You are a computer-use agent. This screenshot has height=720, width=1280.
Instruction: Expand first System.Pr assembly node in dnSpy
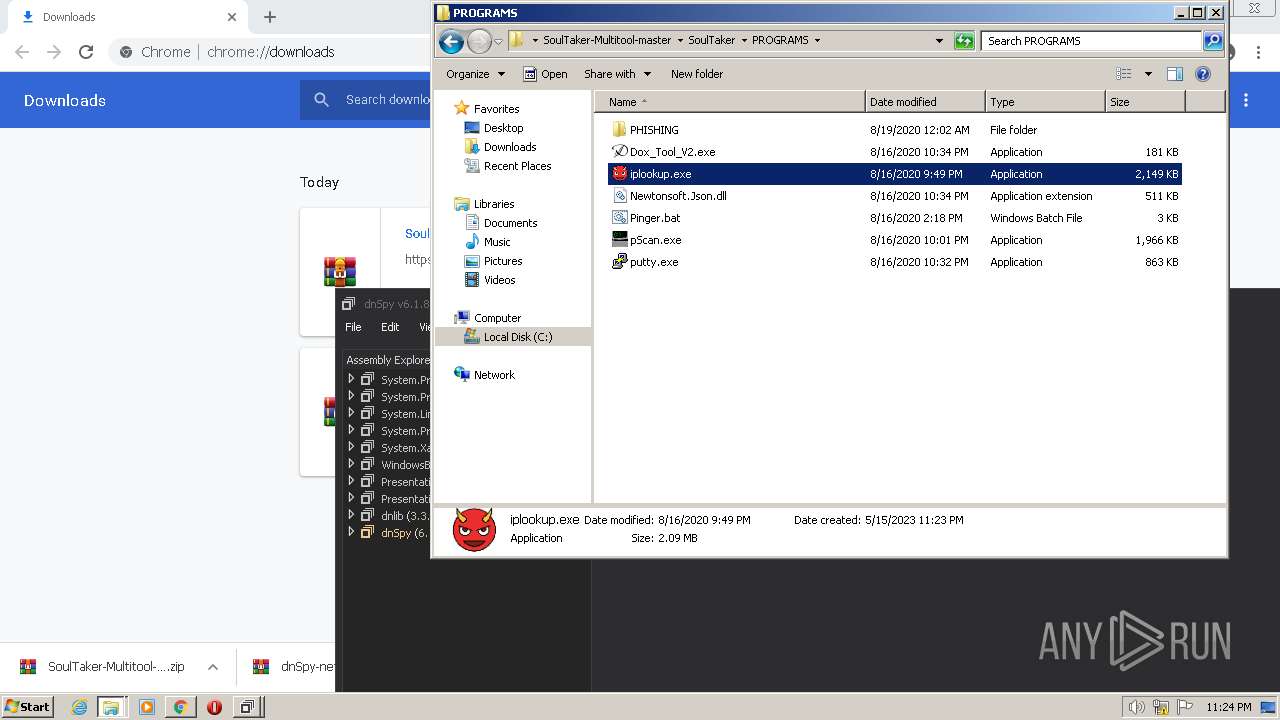[x=351, y=380]
